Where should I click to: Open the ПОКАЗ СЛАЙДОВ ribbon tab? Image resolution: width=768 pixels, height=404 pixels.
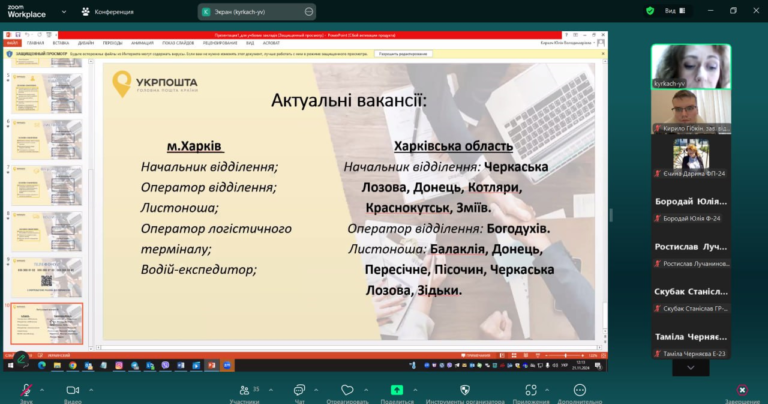pyautogui.click(x=178, y=43)
